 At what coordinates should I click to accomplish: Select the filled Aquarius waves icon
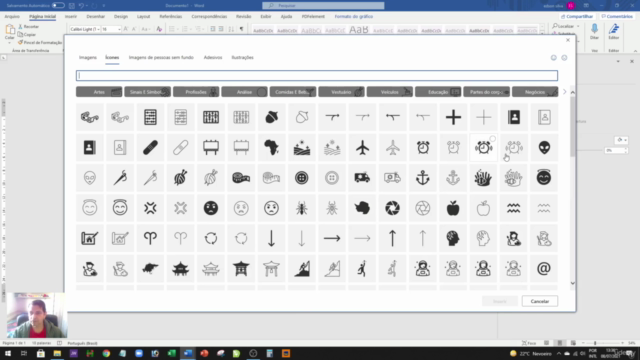[513, 208]
